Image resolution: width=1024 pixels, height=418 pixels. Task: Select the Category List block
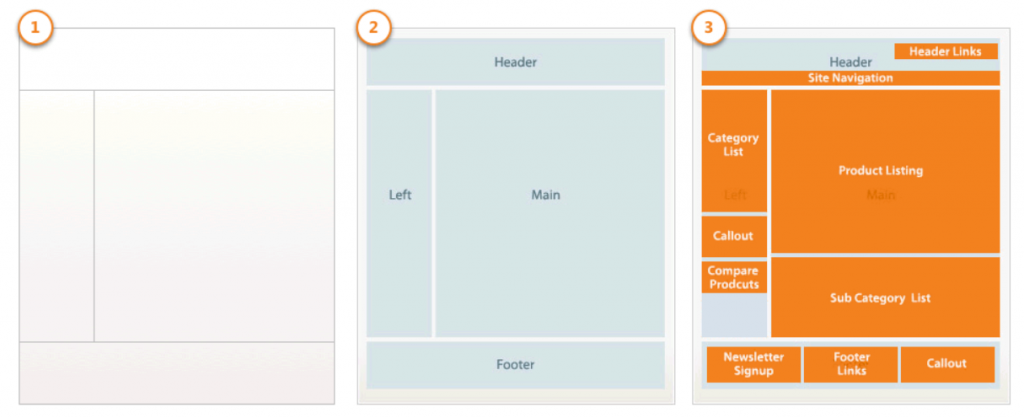734,151
